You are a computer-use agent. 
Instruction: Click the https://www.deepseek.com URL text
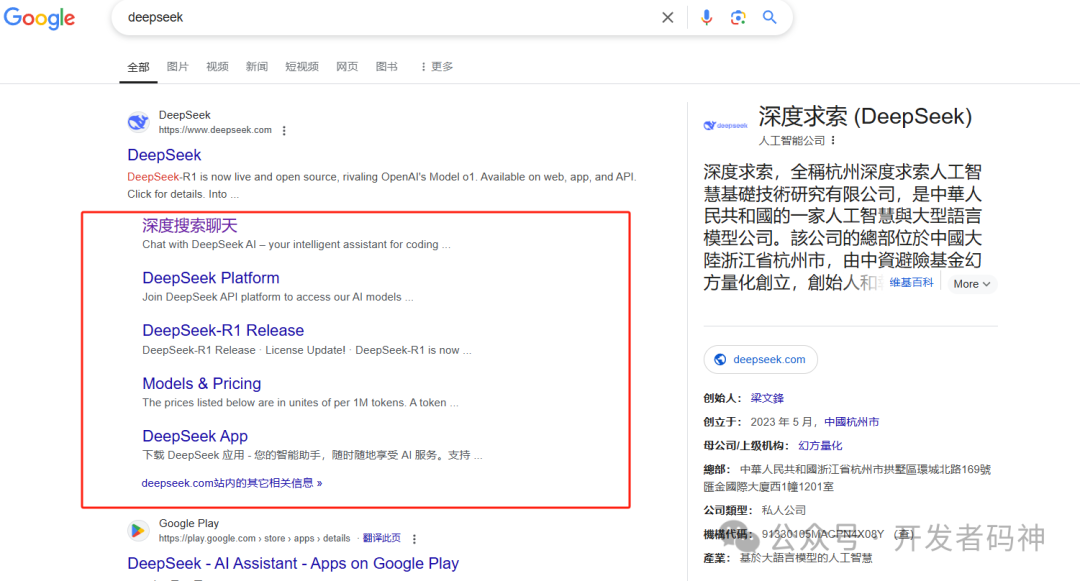tap(215, 130)
